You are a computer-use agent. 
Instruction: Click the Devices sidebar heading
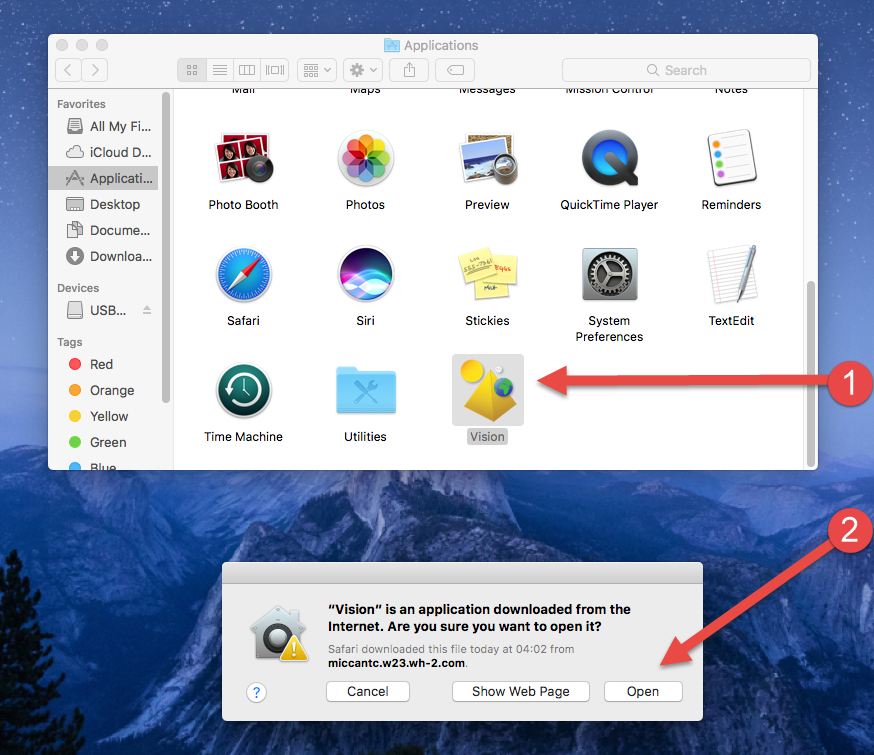tap(78, 288)
